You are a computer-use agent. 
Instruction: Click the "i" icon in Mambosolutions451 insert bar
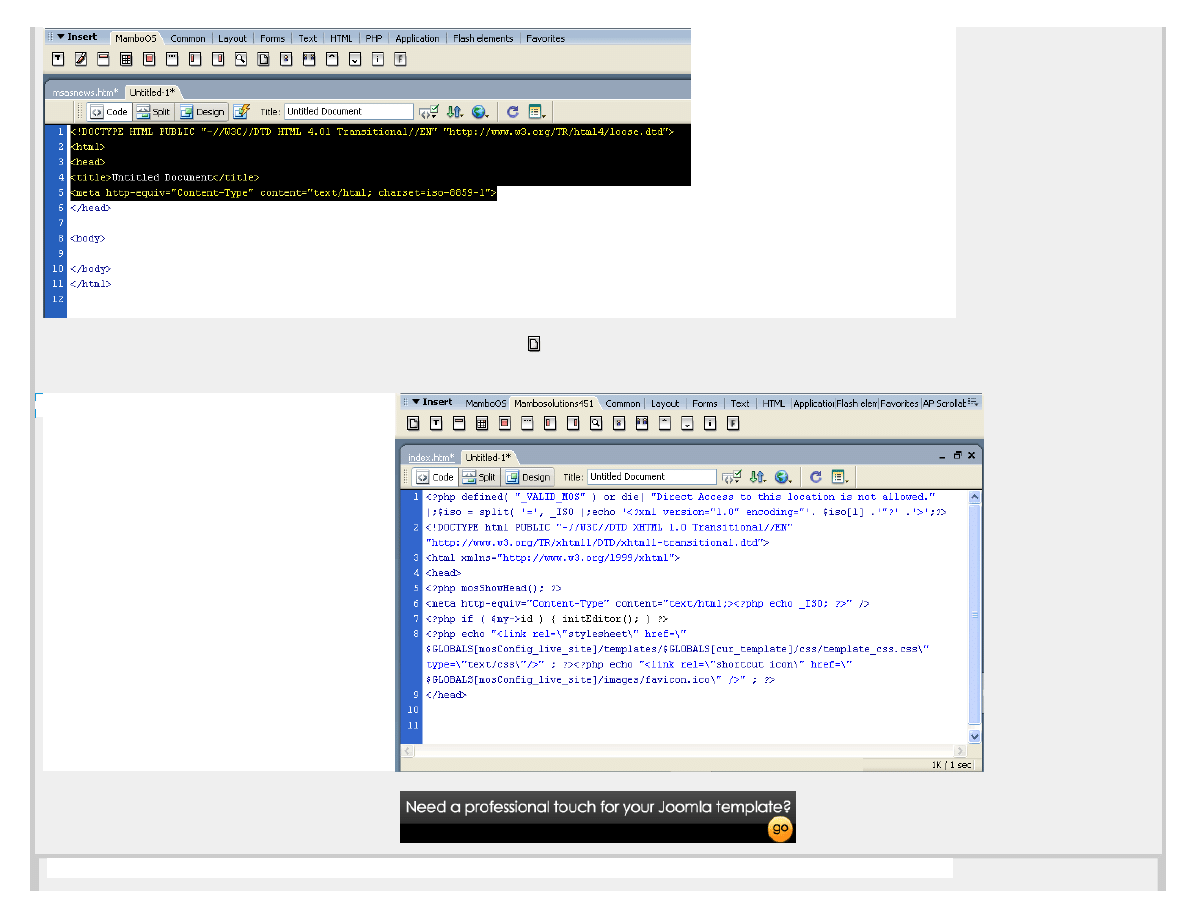pyautogui.click(x=710, y=424)
